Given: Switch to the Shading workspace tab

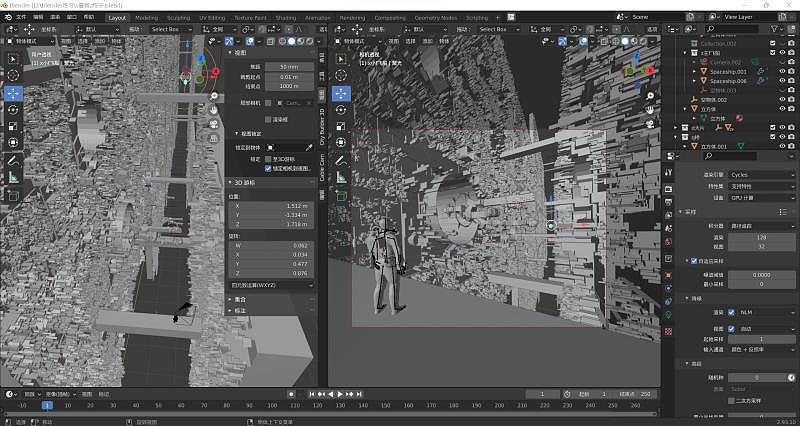Looking at the screenshot, I should coord(285,17).
